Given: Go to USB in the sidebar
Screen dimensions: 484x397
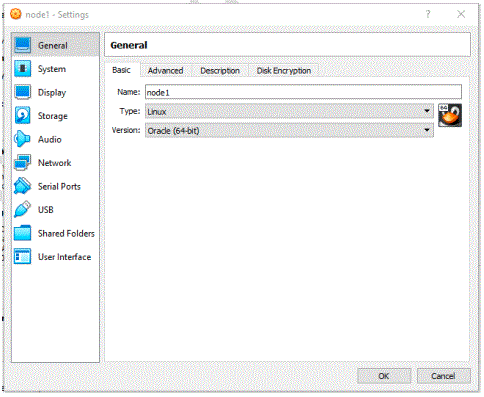Looking at the screenshot, I should click(56, 210).
